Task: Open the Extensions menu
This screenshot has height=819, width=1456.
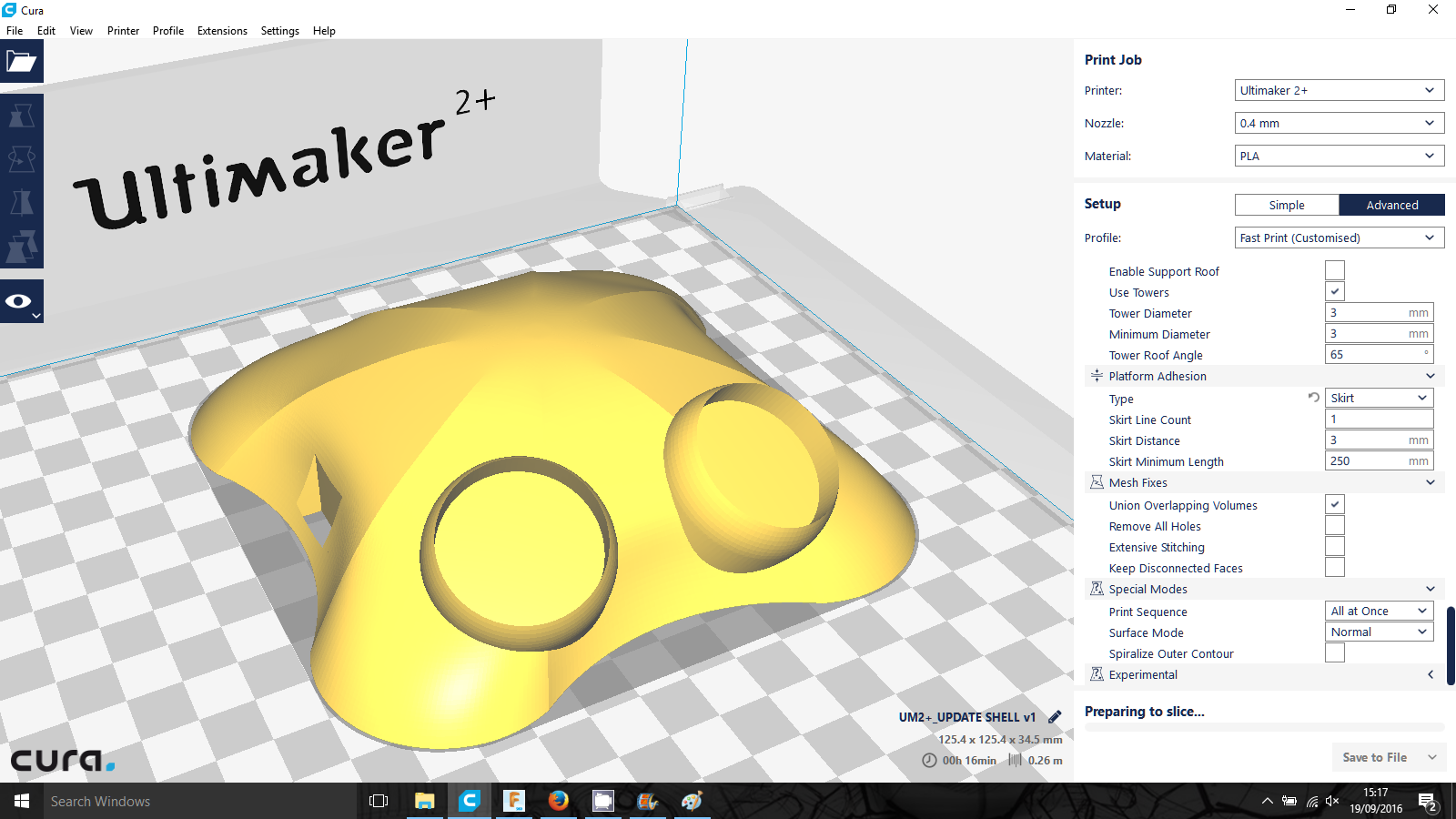Action: tap(222, 31)
